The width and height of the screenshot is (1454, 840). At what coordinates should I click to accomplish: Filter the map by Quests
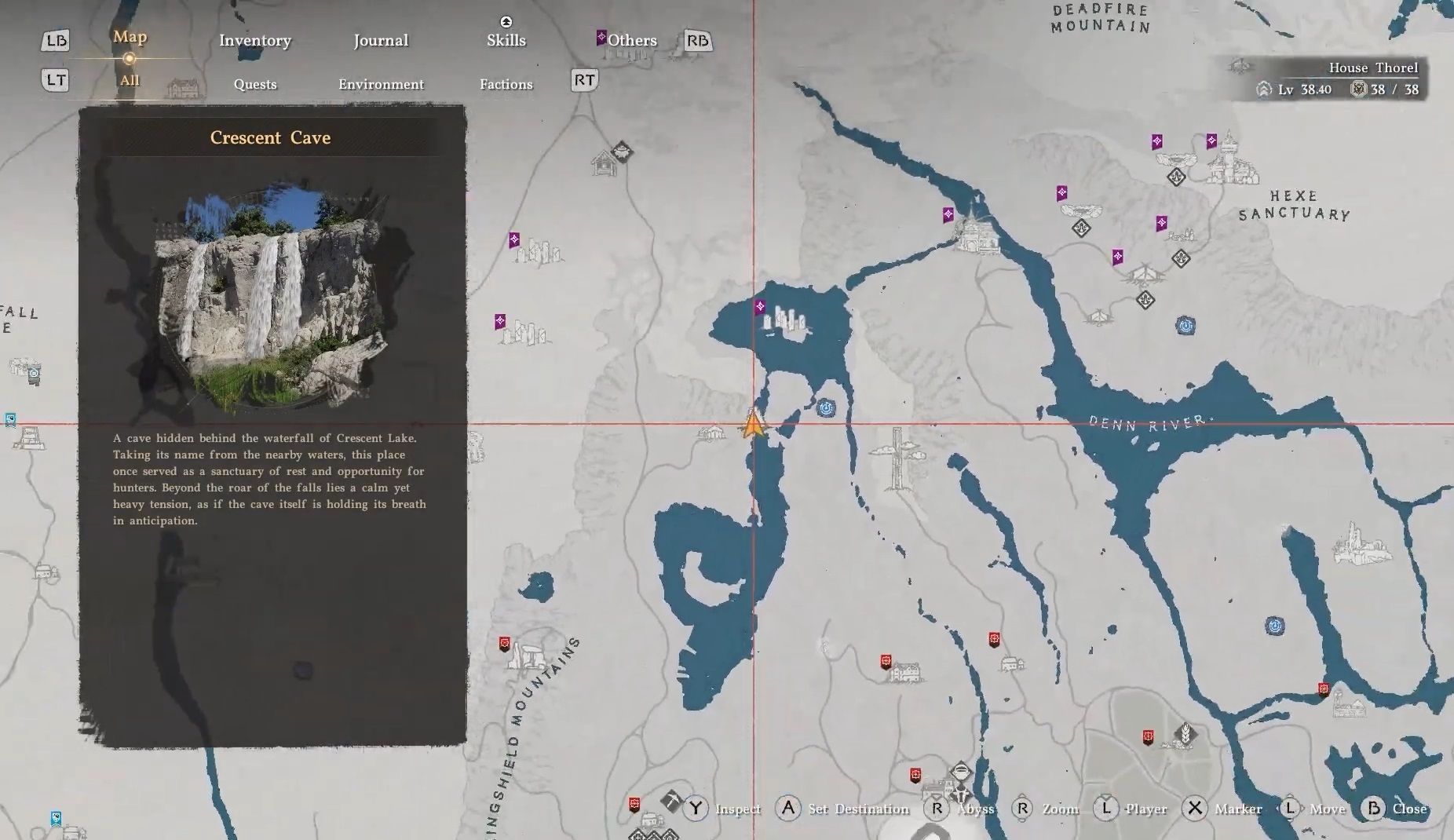pyautogui.click(x=254, y=84)
